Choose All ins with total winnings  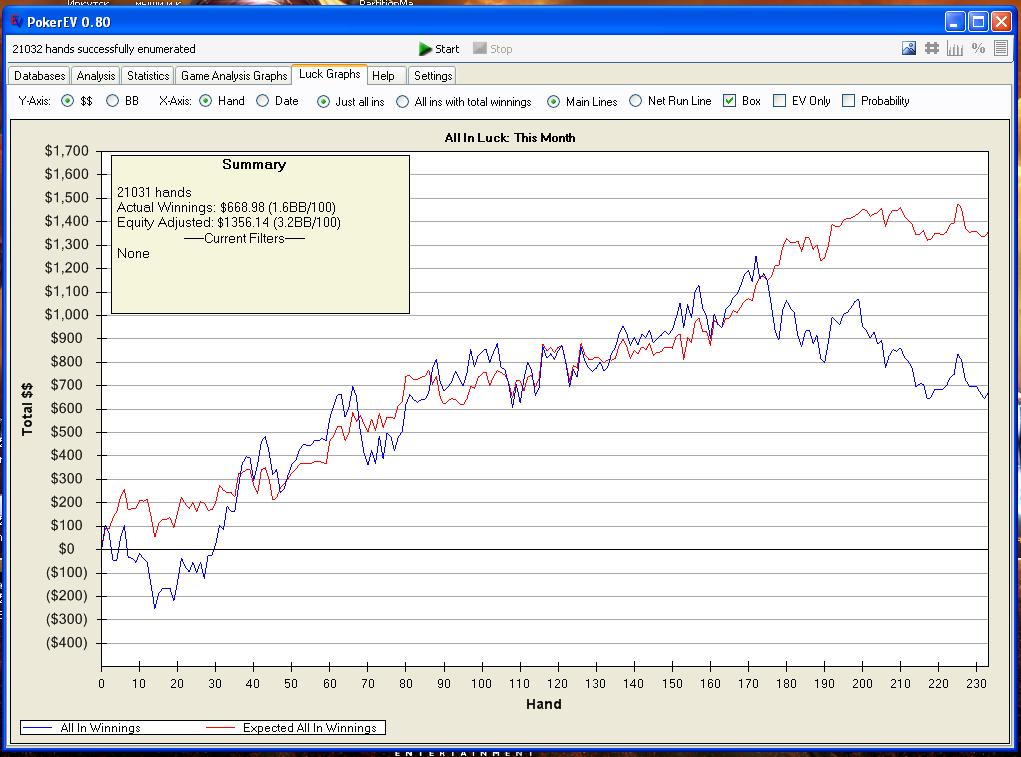point(403,101)
